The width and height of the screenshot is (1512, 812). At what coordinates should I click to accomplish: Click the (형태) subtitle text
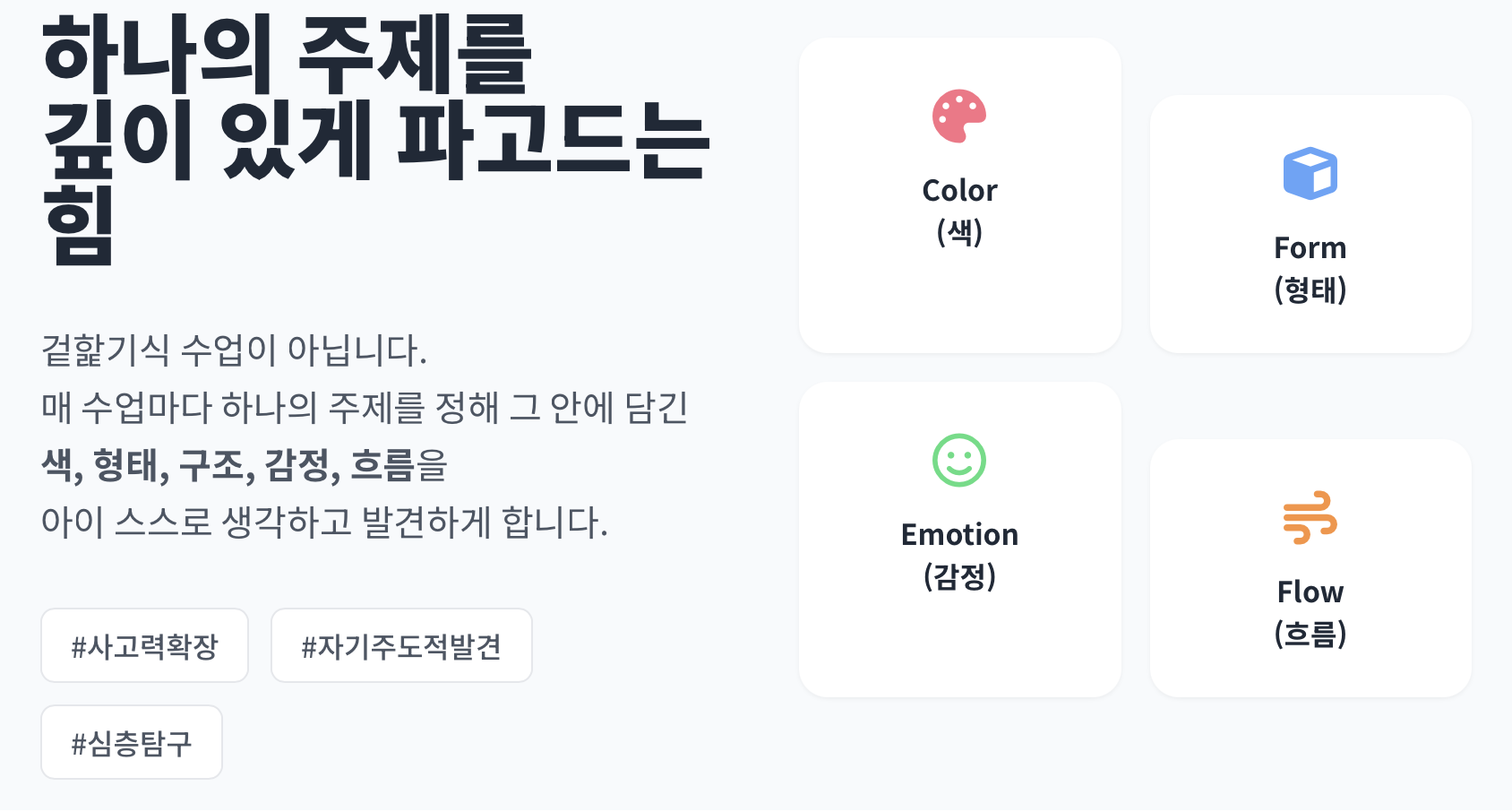[1310, 290]
